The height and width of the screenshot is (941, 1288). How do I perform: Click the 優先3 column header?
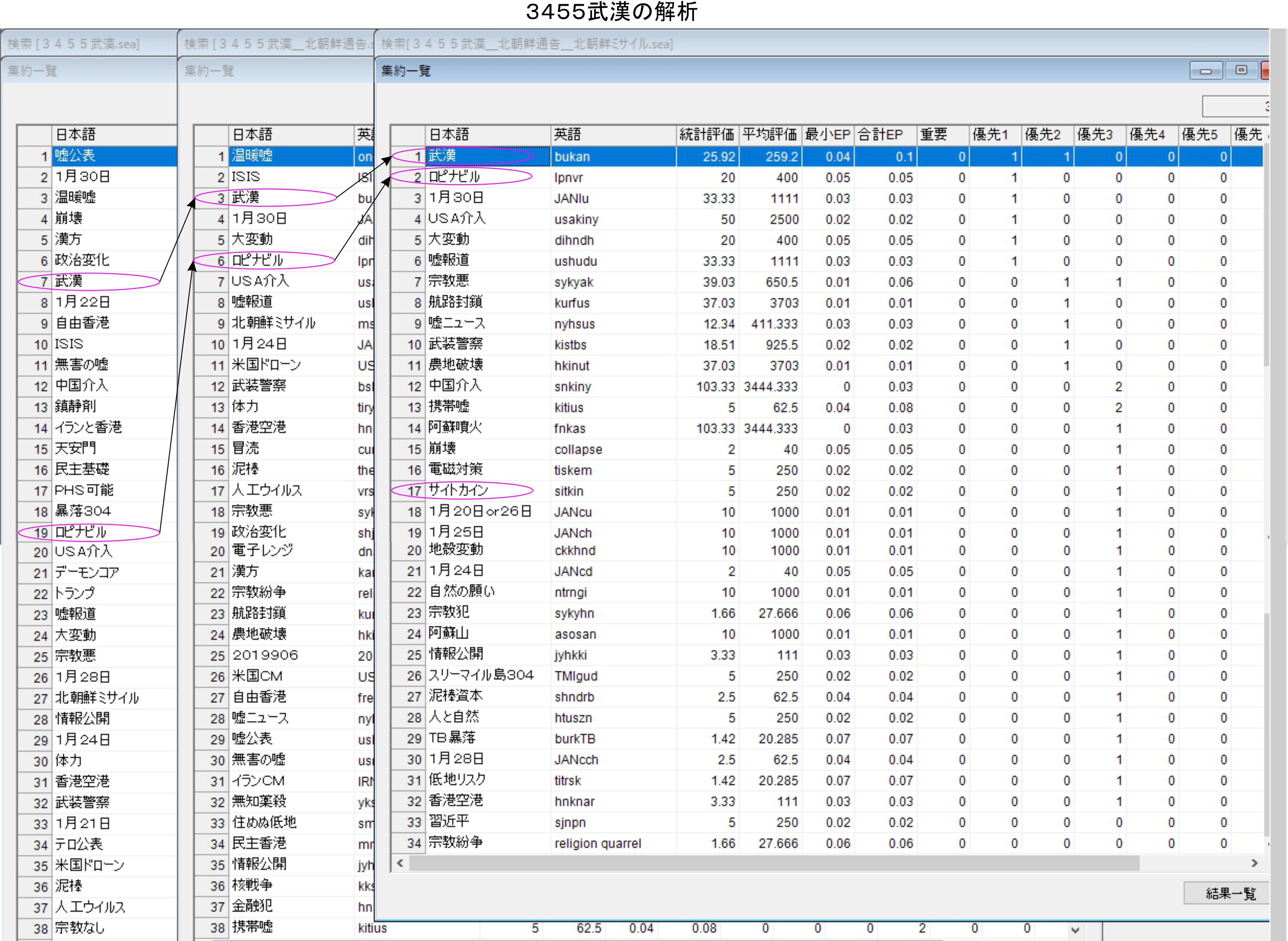click(x=1095, y=135)
